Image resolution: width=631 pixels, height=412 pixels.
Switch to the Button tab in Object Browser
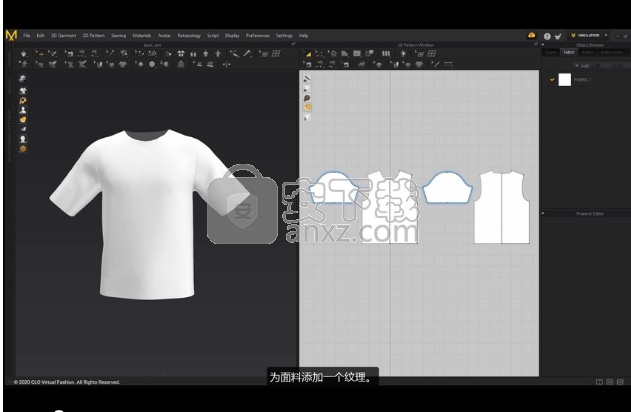point(588,52)
